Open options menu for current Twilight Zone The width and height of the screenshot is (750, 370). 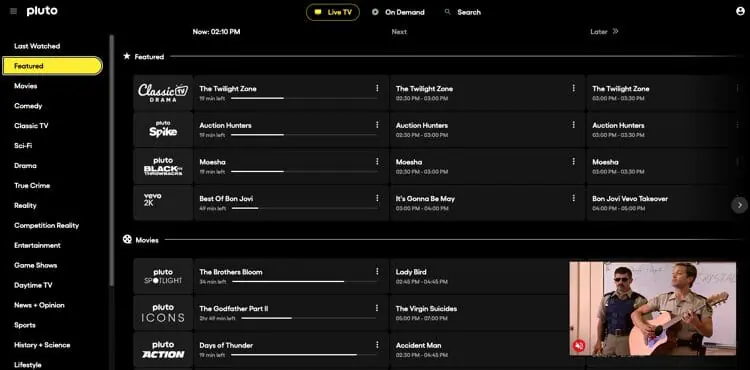377,88
